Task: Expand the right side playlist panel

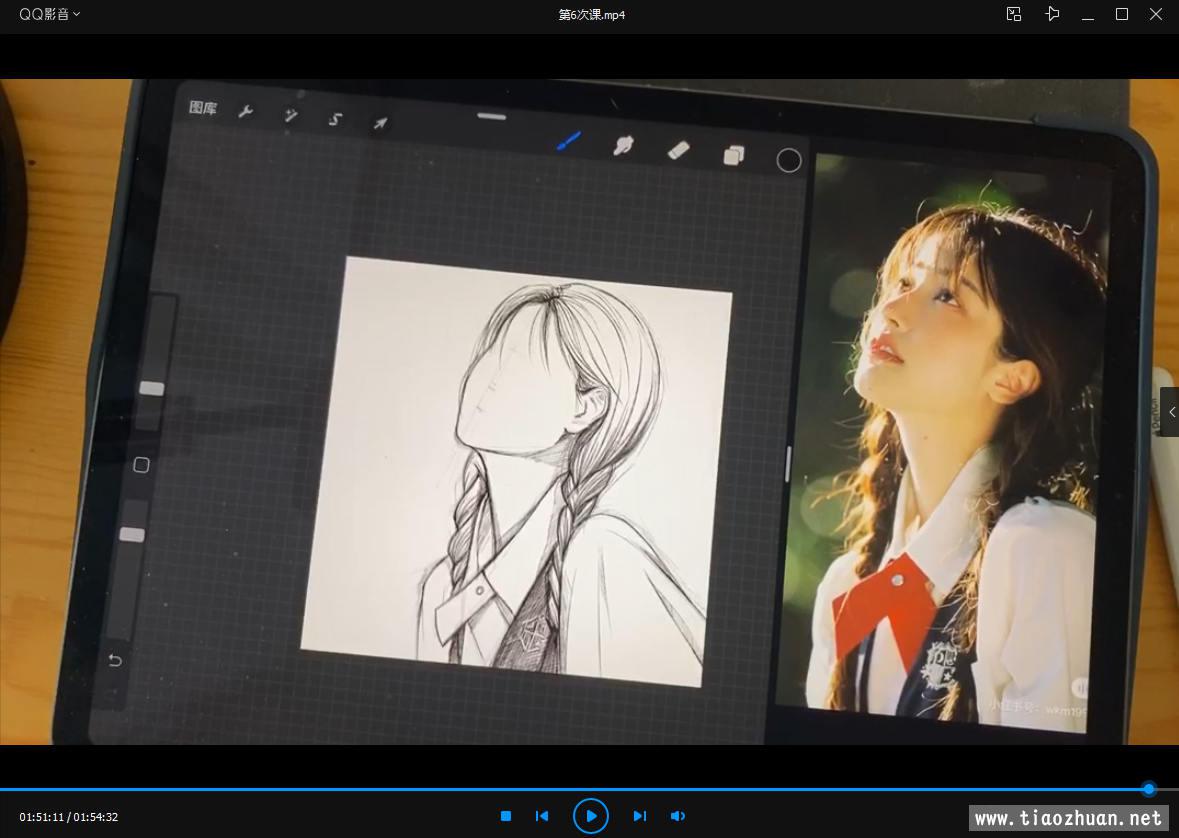Action: pos(1170,412)
